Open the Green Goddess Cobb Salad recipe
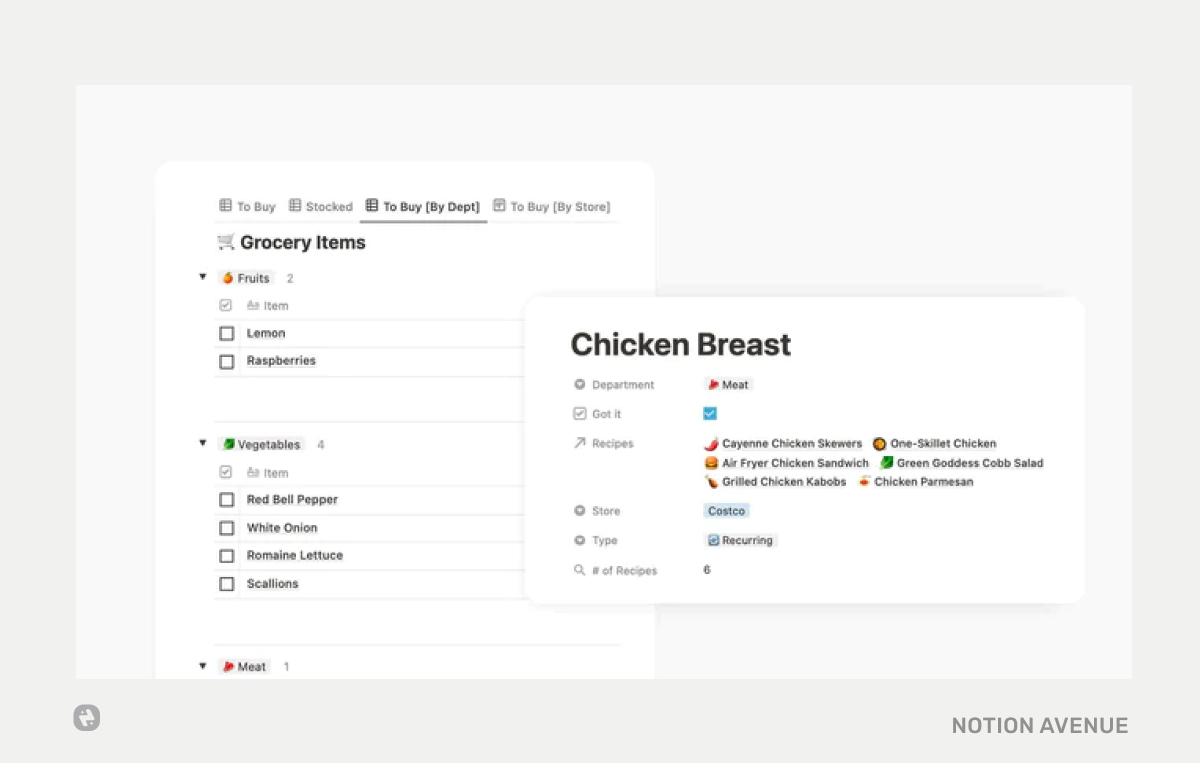 pyautogui.click(x=969, y=463)
